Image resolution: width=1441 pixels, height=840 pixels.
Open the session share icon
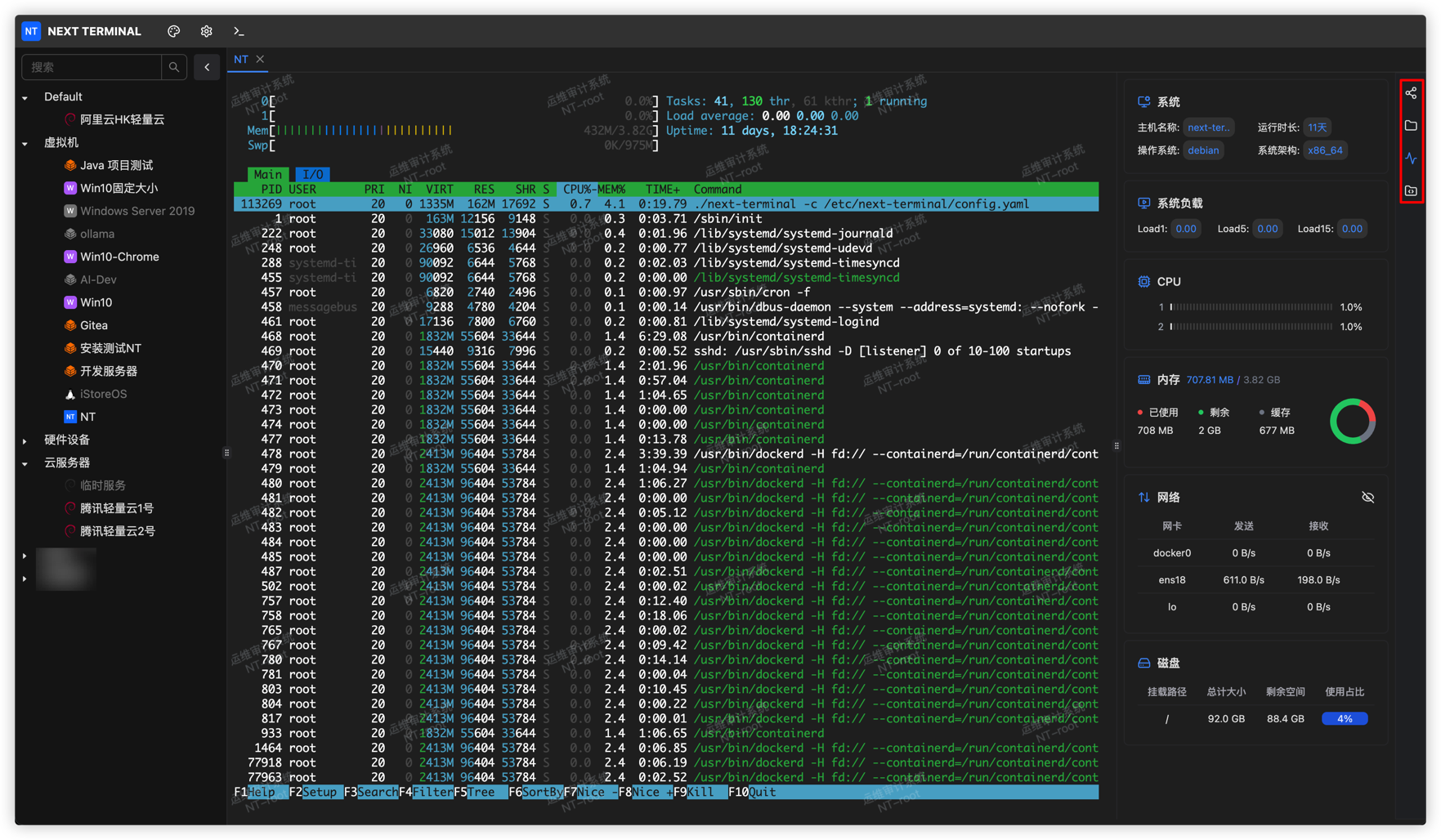pyautogui.click(x=1412, y=93)
